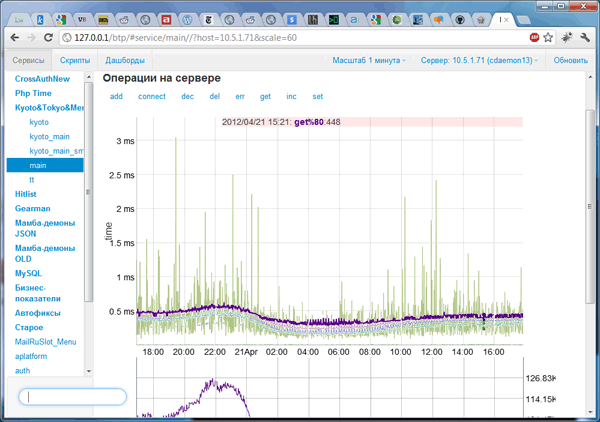Switch to the green terminal favicon tab

coord(334,20)
